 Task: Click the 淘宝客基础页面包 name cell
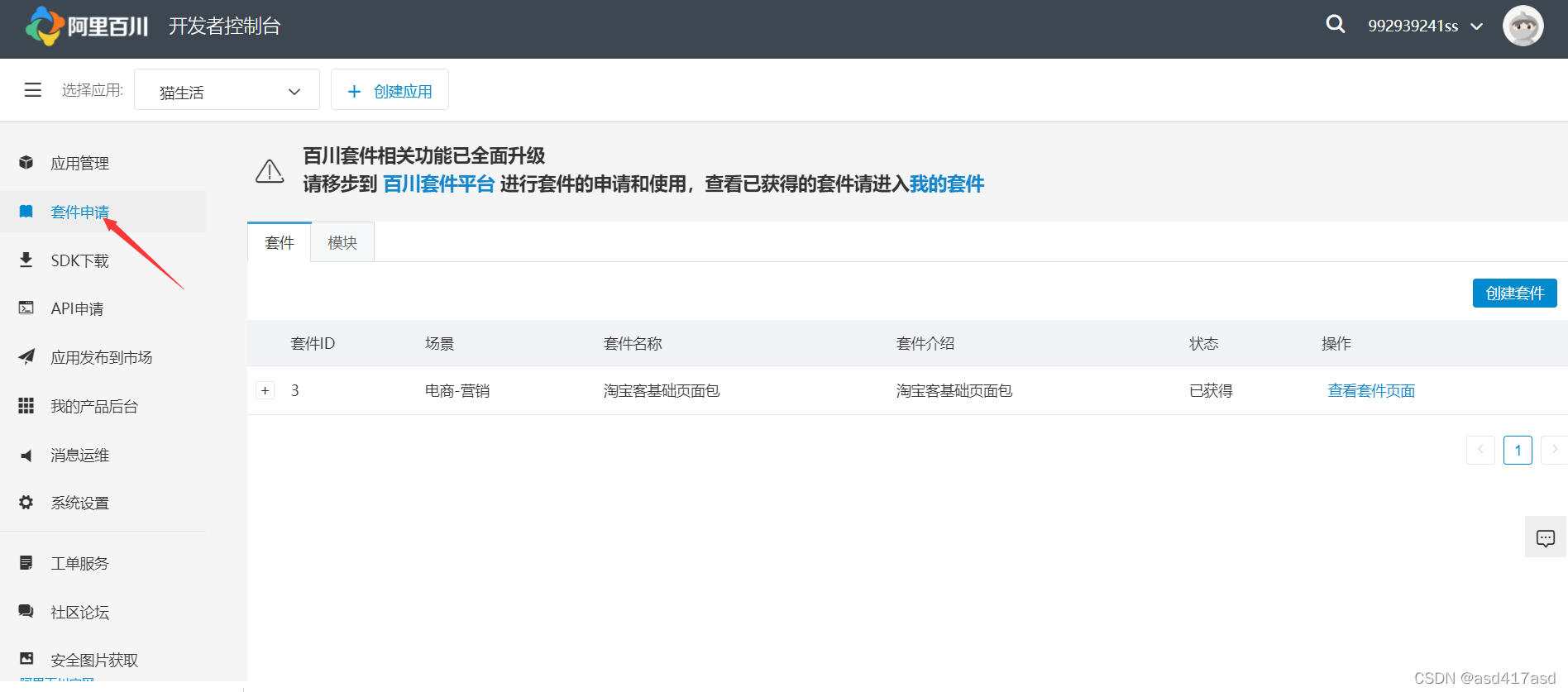coord(662,390)
